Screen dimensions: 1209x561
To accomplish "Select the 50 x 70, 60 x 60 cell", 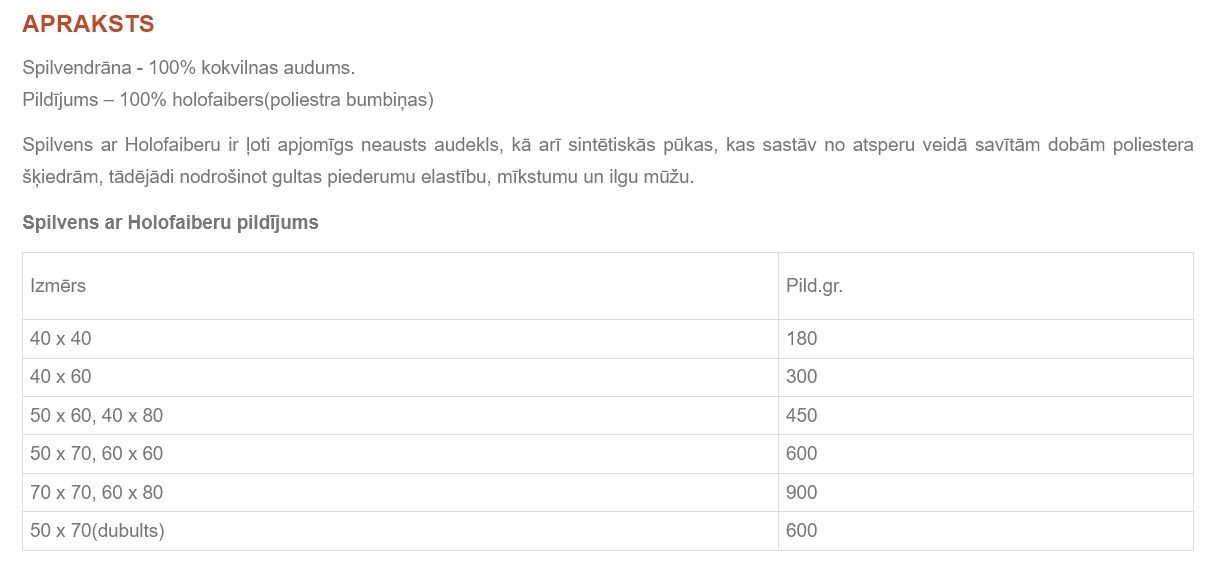I will click(400, 454).
